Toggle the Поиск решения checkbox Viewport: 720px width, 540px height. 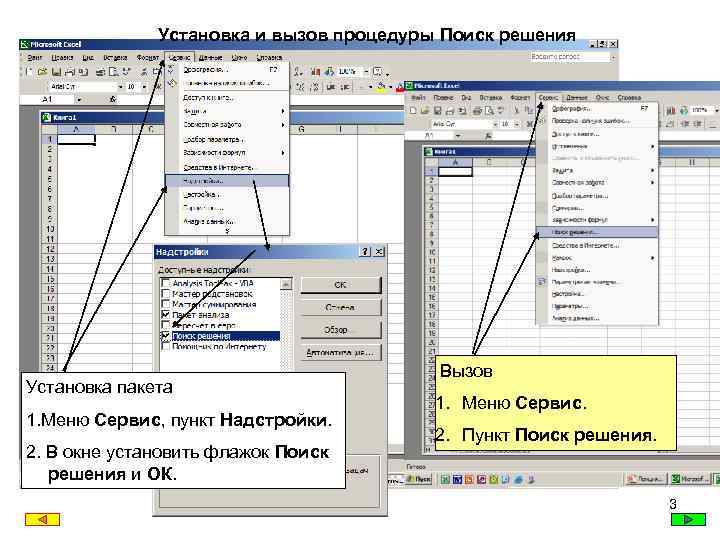pyautogui.click(x=166, y=336)
